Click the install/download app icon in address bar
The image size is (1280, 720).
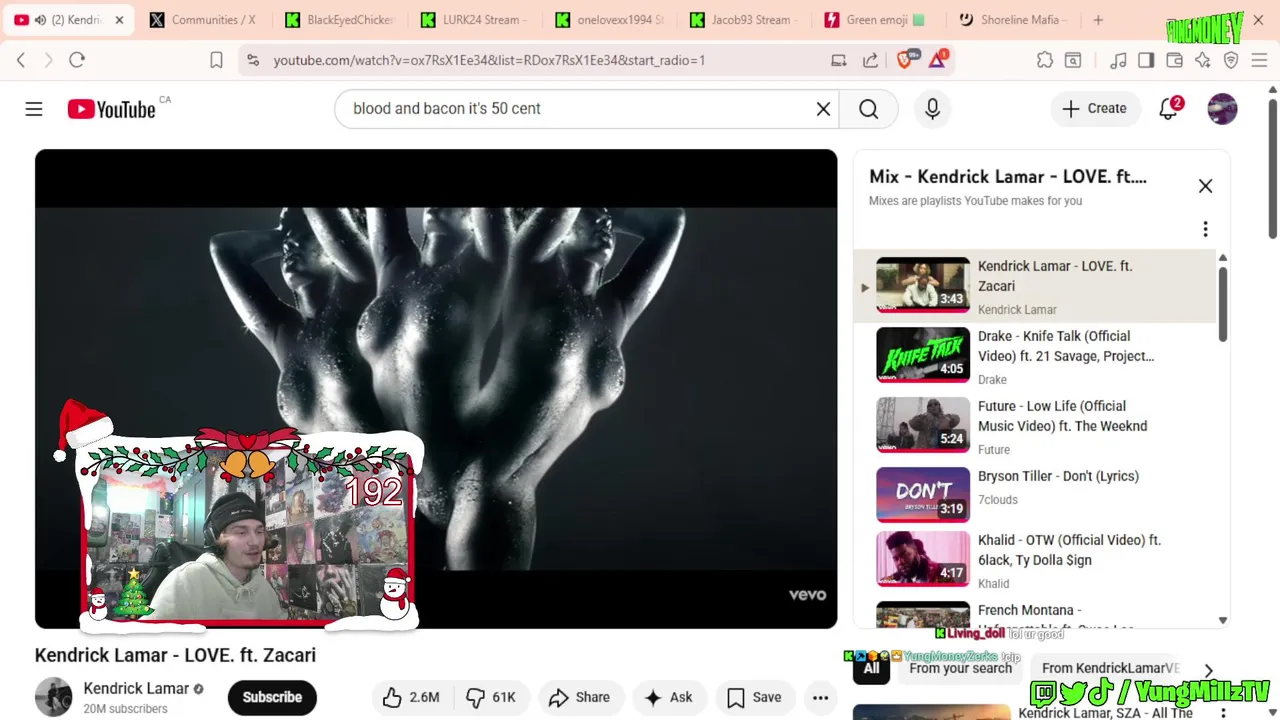[x=839, y=60]
